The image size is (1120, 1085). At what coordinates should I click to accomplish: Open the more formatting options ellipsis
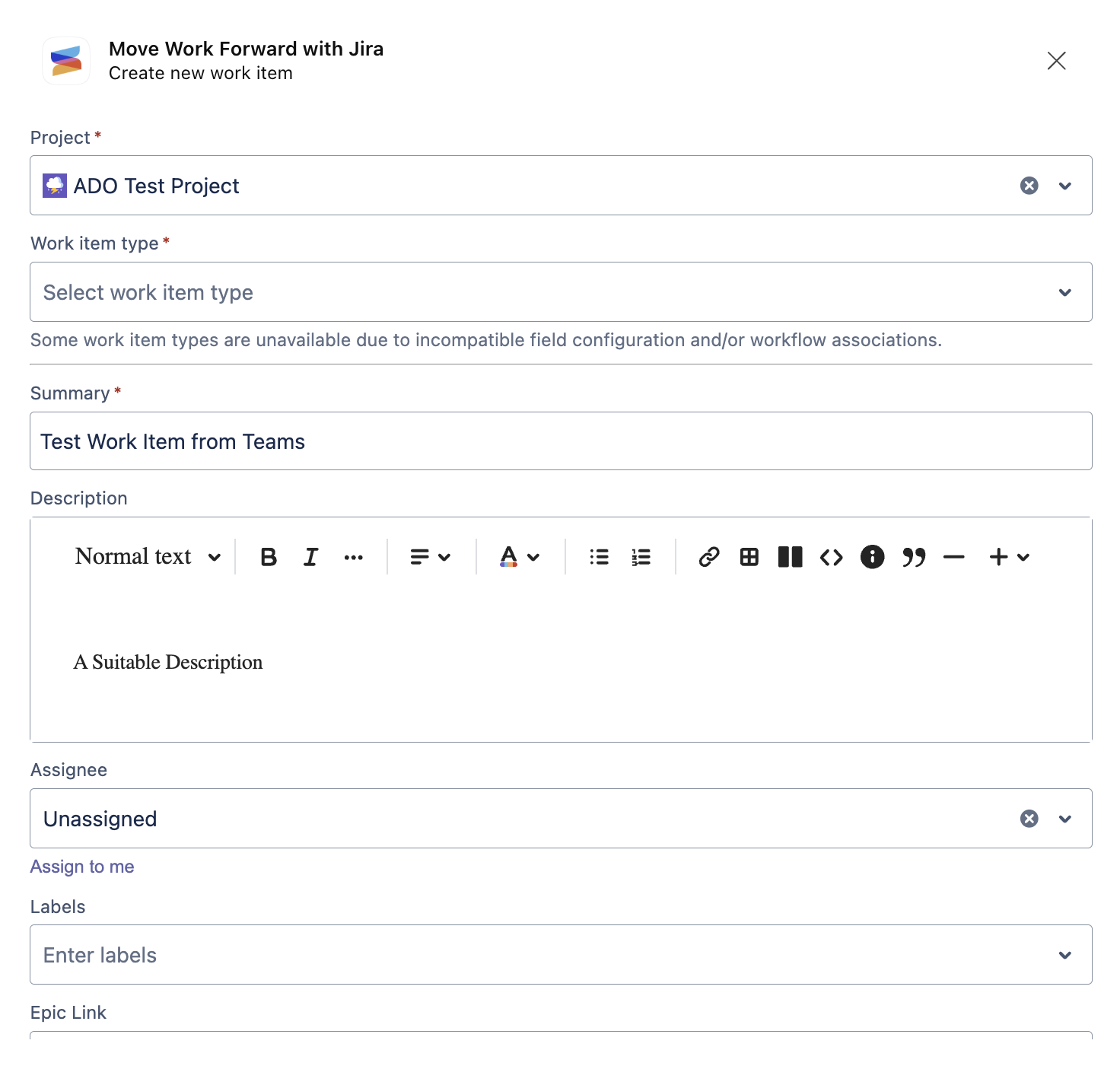click(354, 557)
